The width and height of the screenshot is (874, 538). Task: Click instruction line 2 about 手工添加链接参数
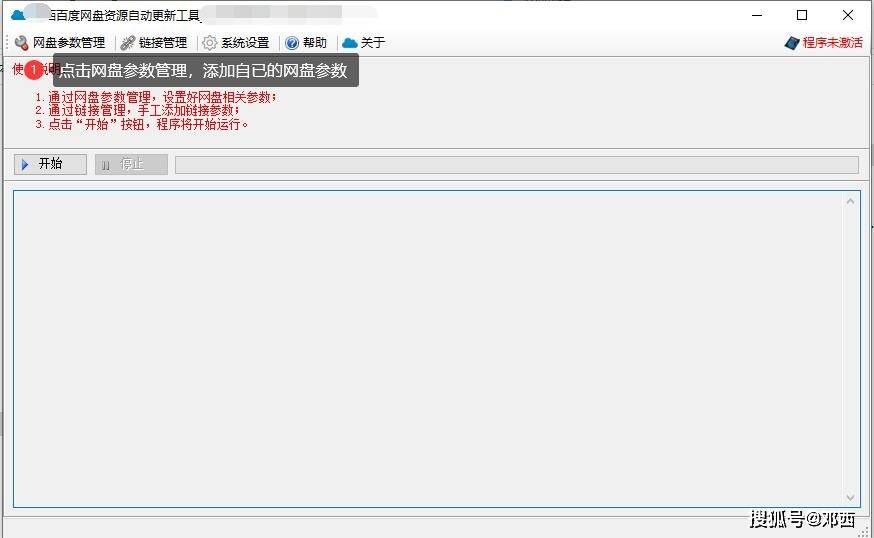[137, 110]
